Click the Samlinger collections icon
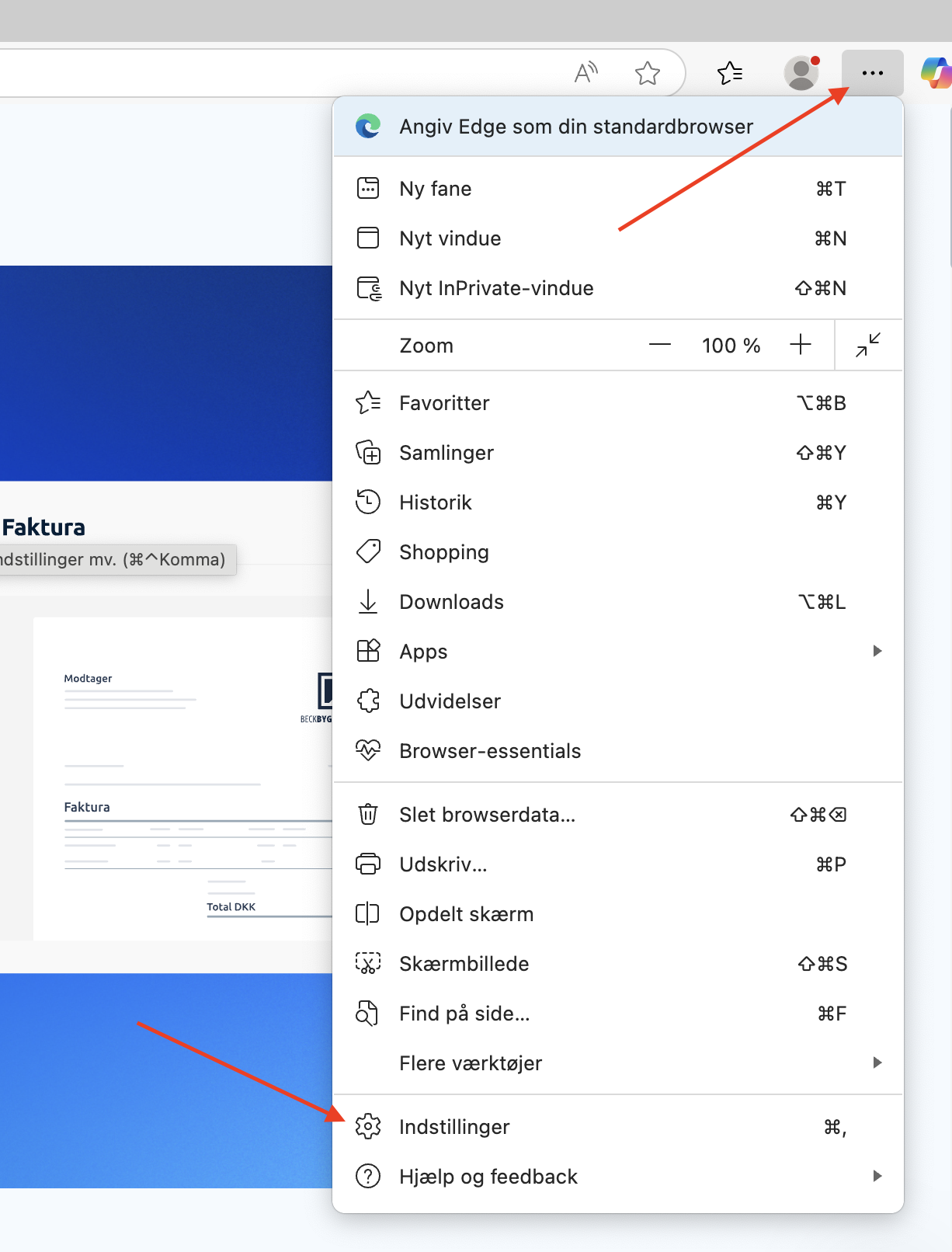 (x=368, y=452)
